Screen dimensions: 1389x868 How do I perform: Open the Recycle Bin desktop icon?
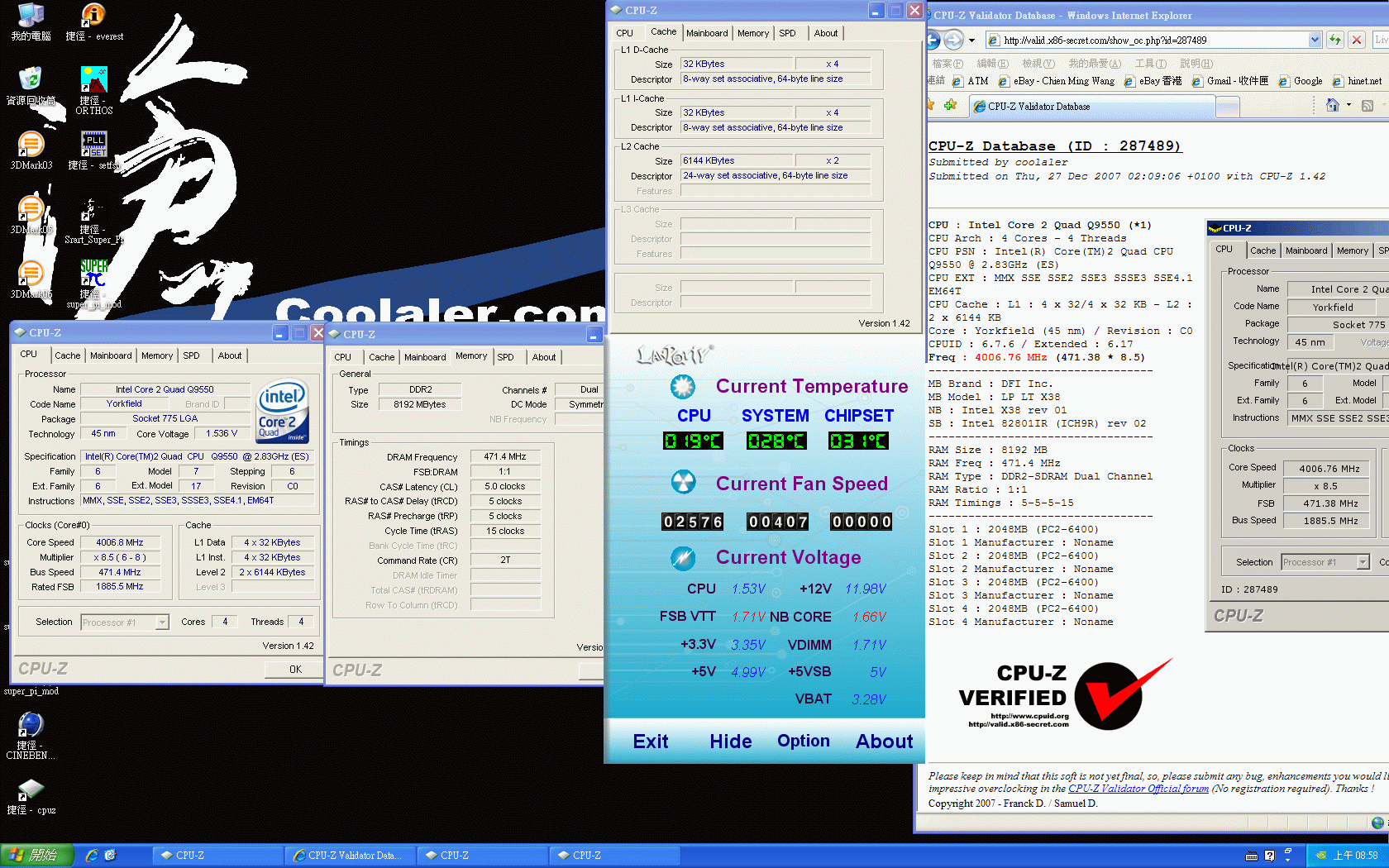(31, 79)
